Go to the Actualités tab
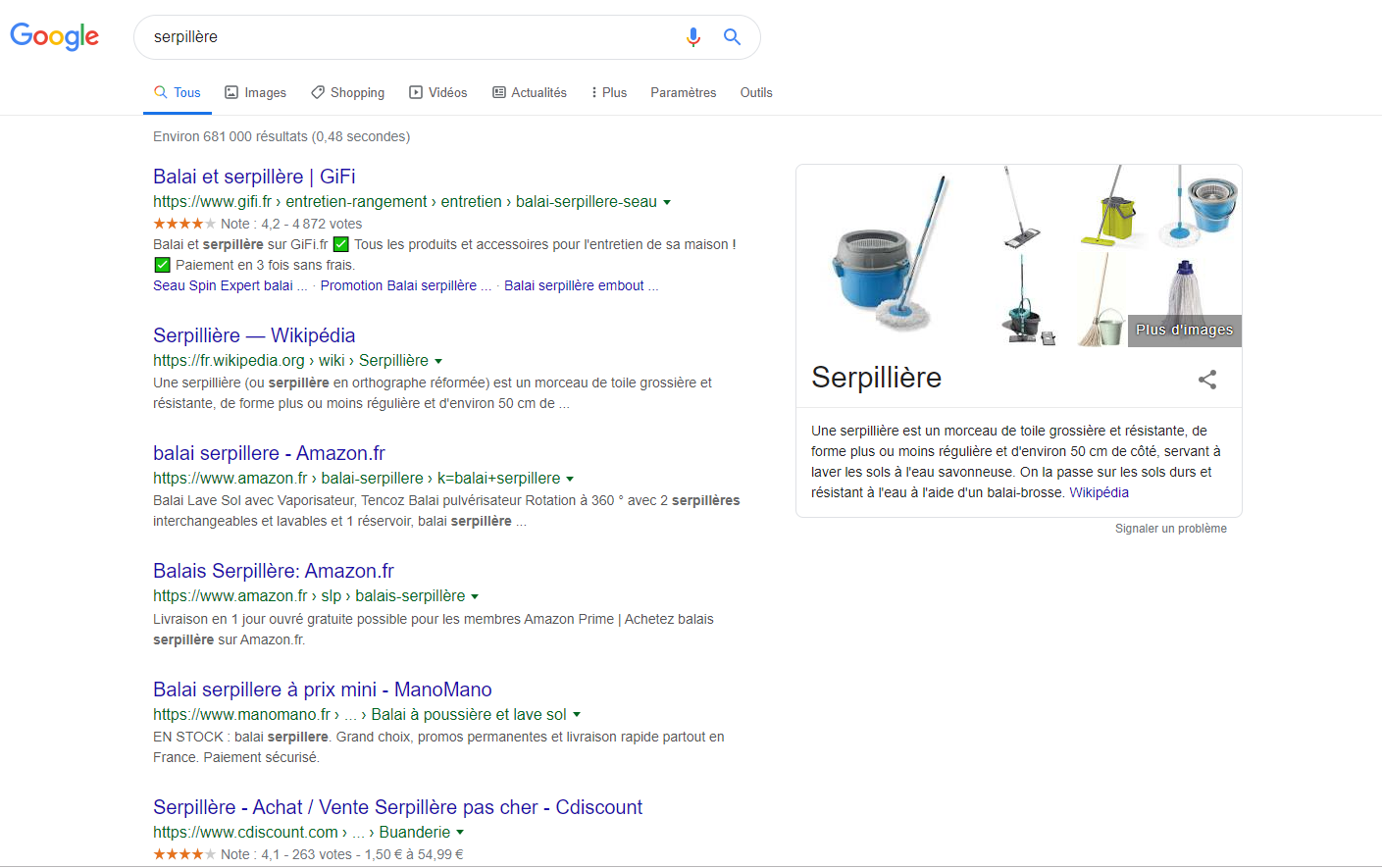The image size is (1382, 868). pyautogui.click(x=530, y=92)
